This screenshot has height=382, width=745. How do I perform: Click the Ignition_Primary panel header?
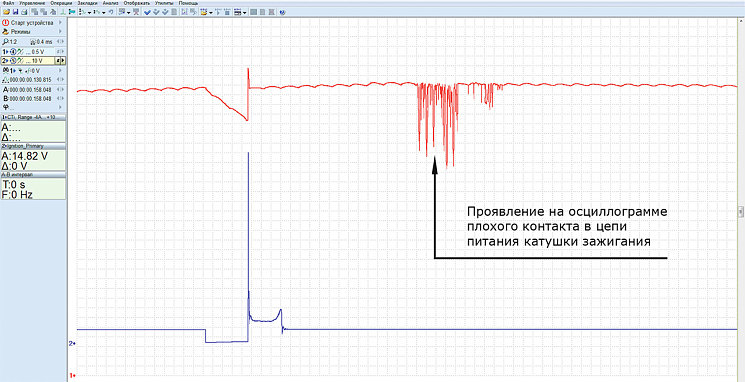pos(33,146)
